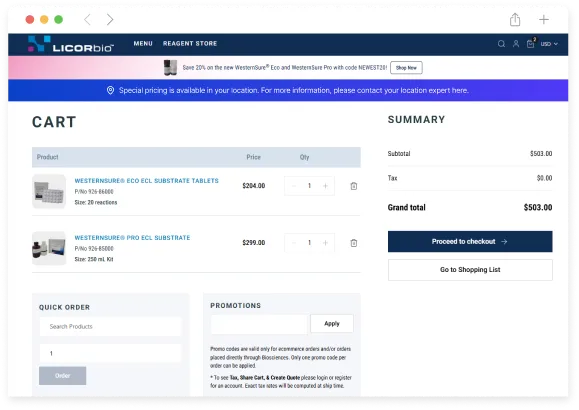Go back with browser back arrow
Image resolution: width=579 pixels, height=410 pixels.
coord(88,19)
